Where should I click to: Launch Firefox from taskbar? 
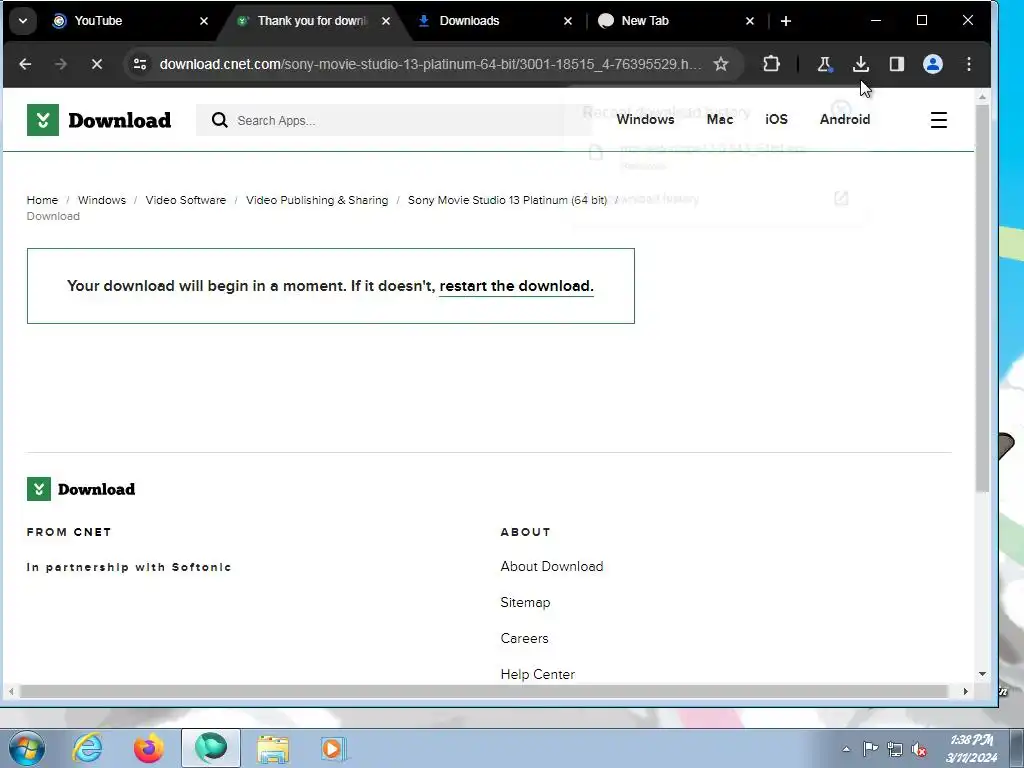tap(149, 748)
